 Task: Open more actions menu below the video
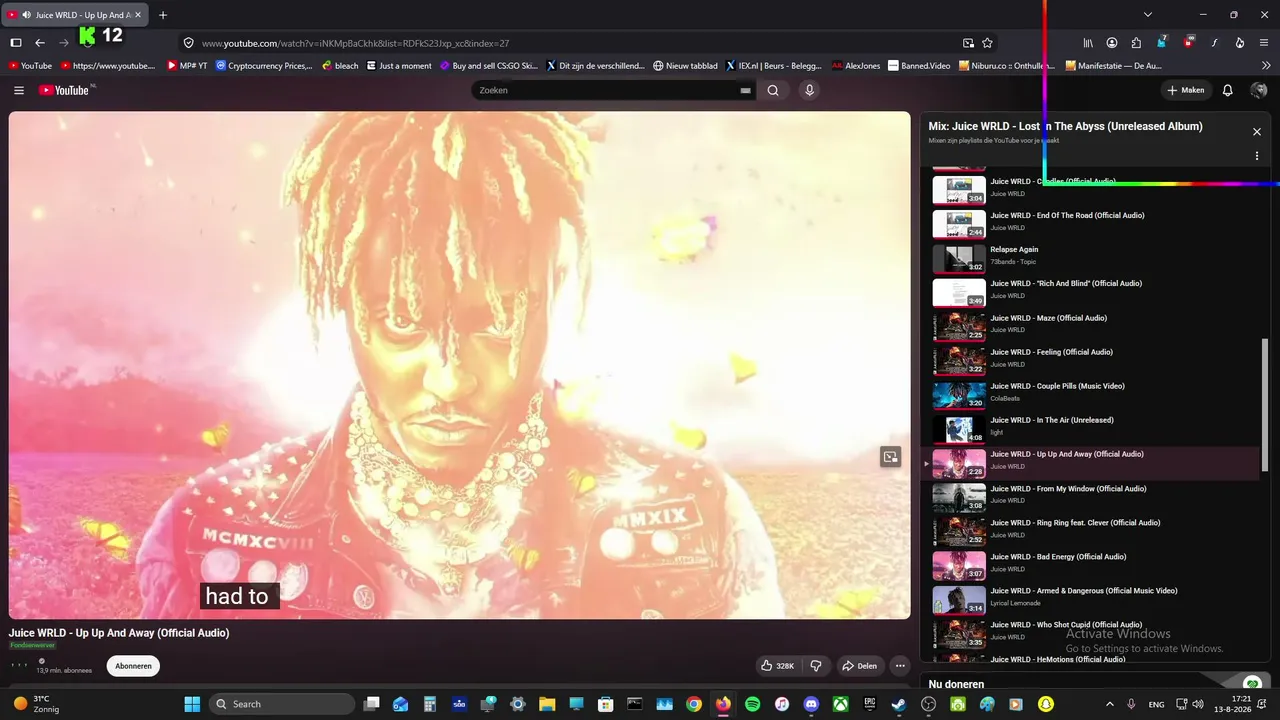pyautogui.click(x=900, y=666)
